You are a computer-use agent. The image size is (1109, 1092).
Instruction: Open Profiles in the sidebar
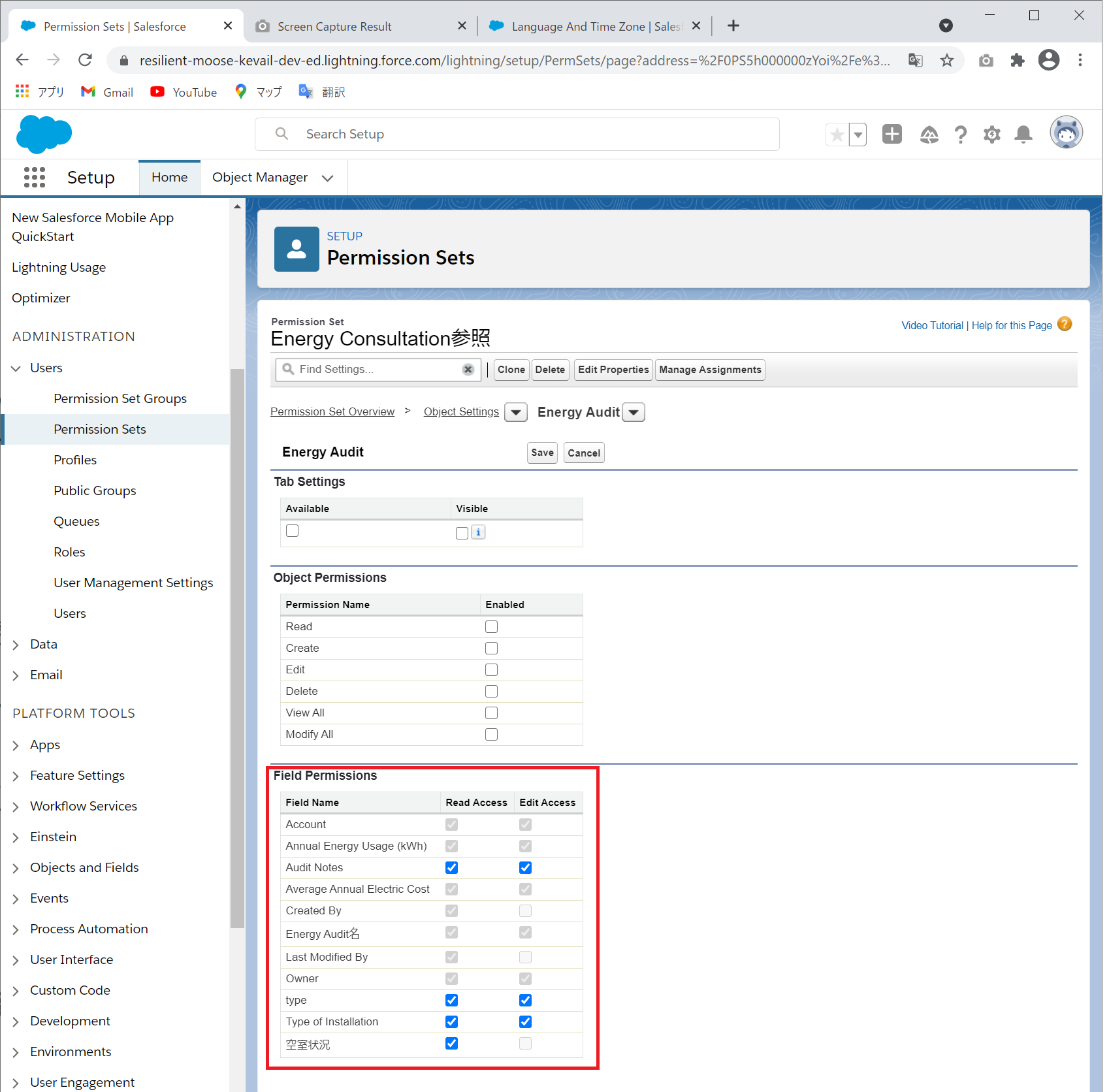[x=75, y=460]
